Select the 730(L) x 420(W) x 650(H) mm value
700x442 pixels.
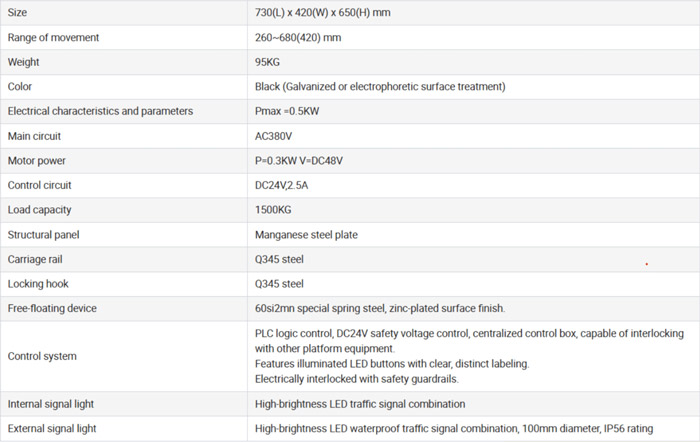pos(322,13)
